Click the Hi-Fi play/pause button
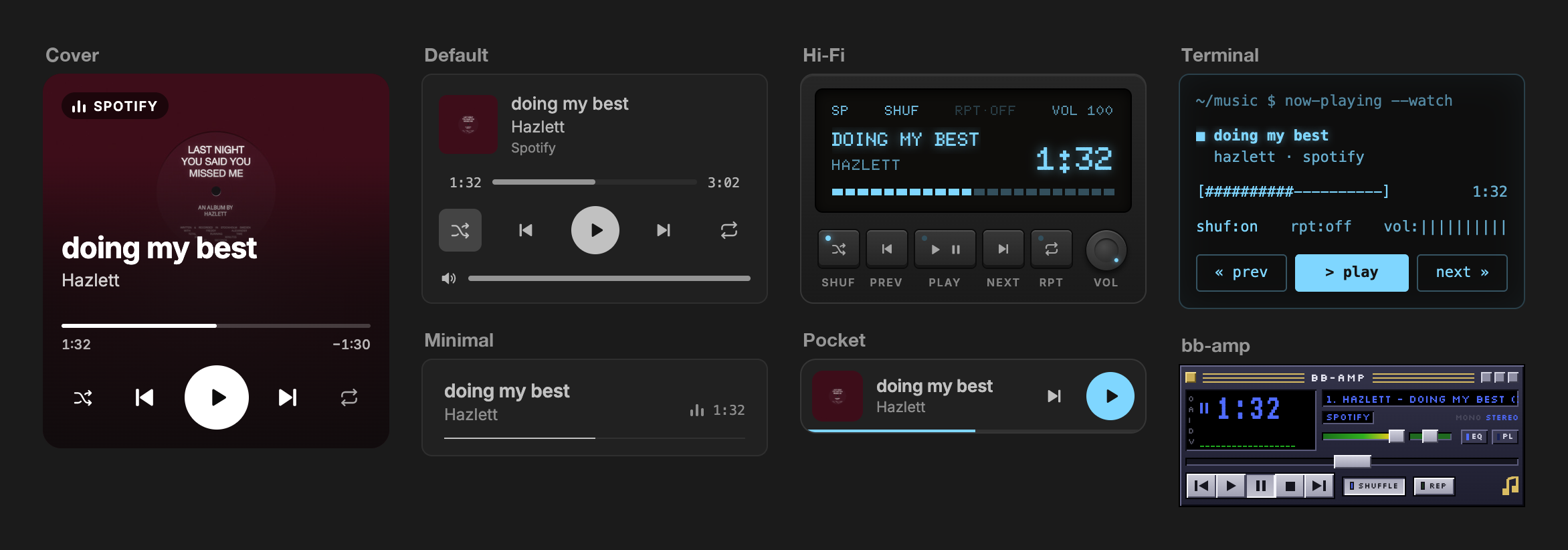The image size is (1568, 550). tap(945, 249)
